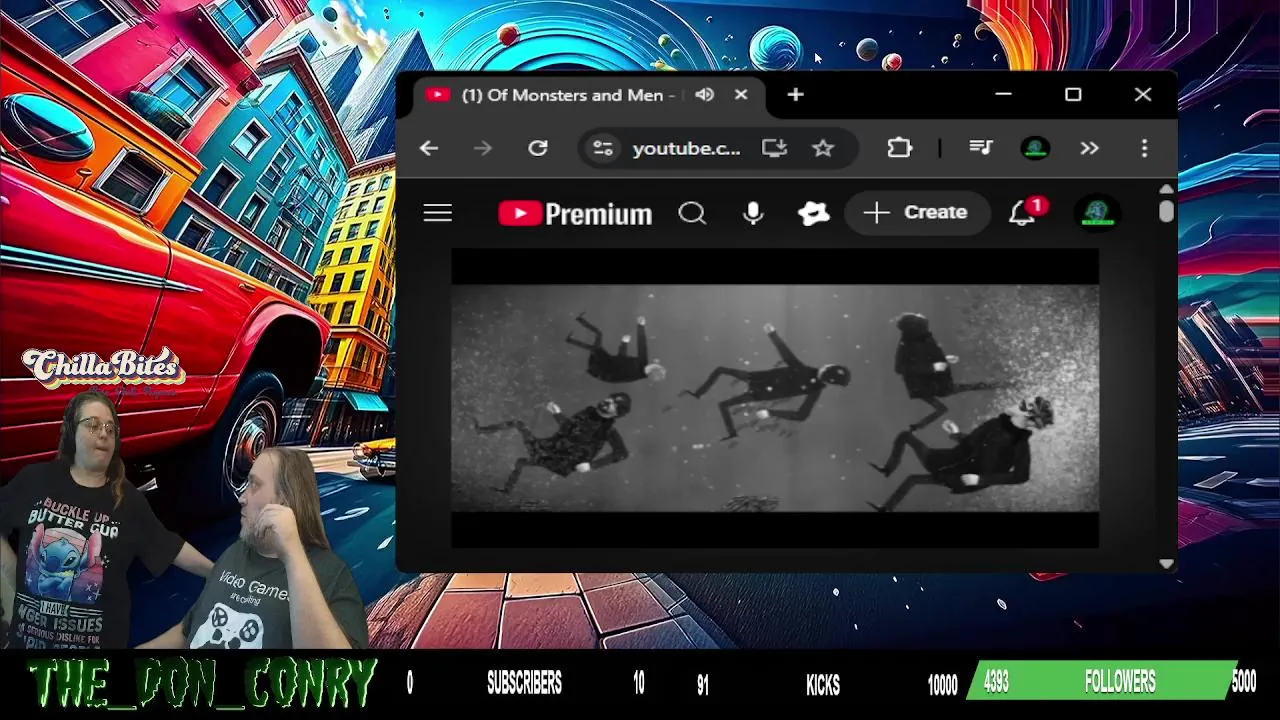
Task: Install app icon in address bar
Action: point(774,148)
